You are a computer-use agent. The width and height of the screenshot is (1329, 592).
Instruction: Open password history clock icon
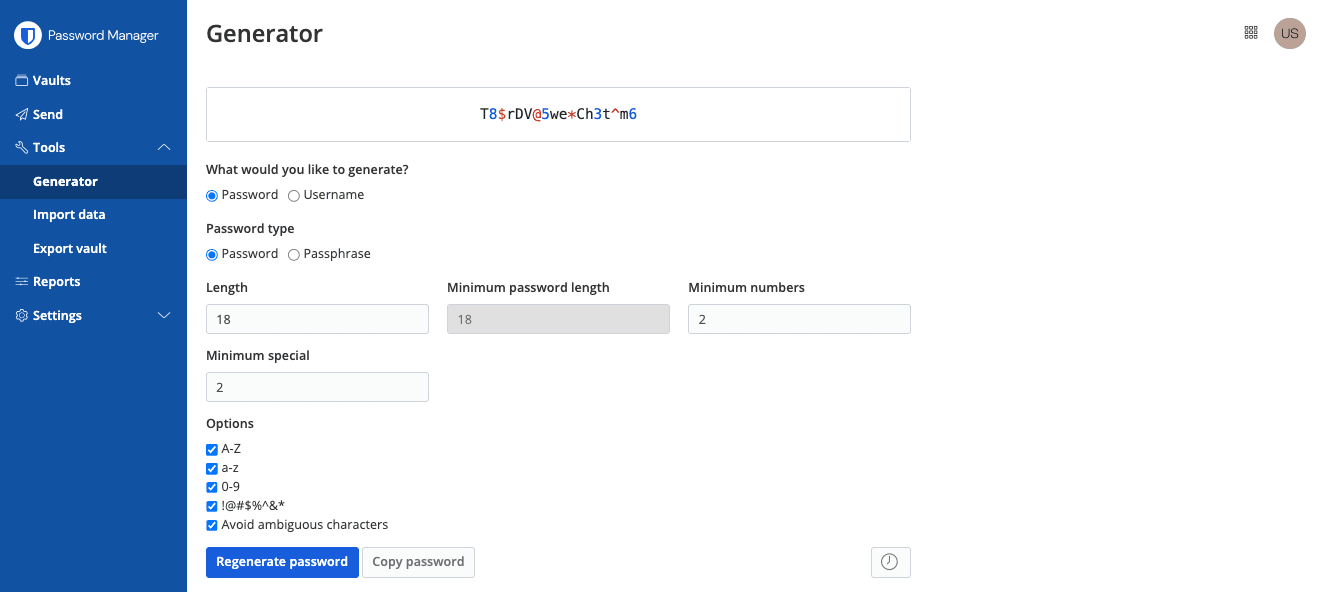[x=890, y=562]
